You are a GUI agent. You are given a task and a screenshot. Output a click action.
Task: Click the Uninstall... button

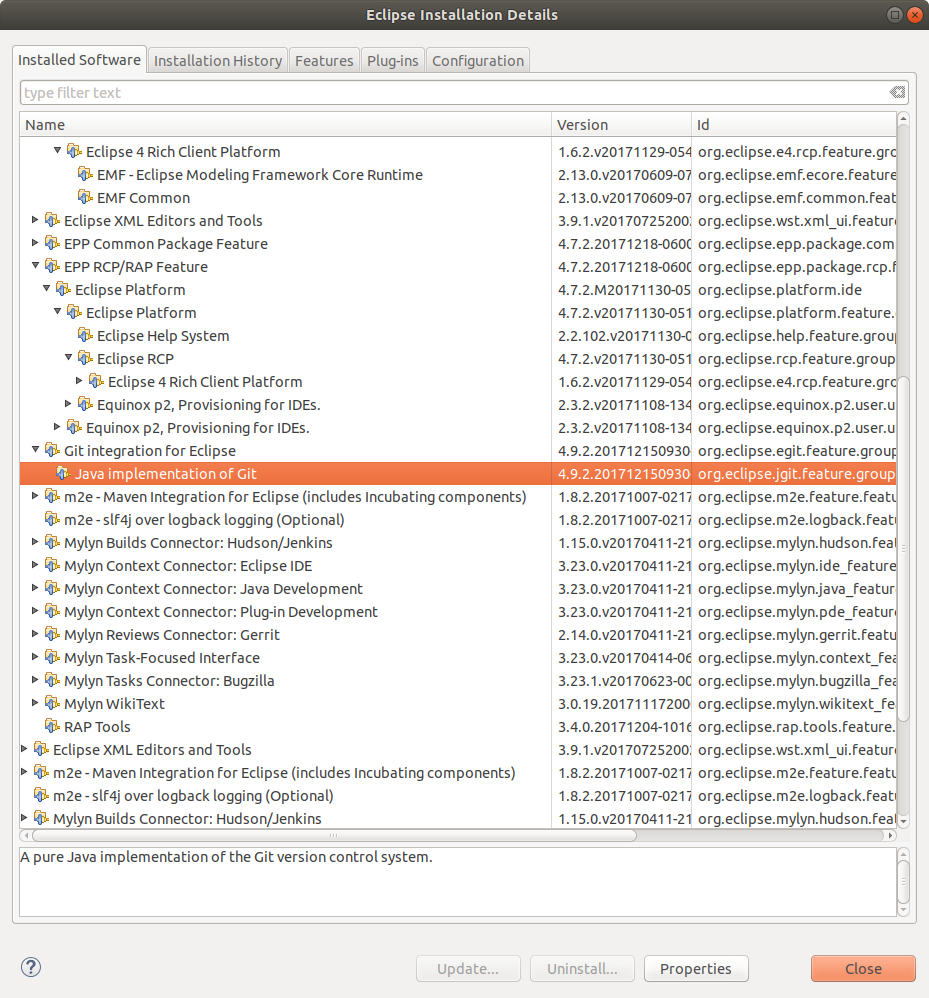(x=582, y=969)
